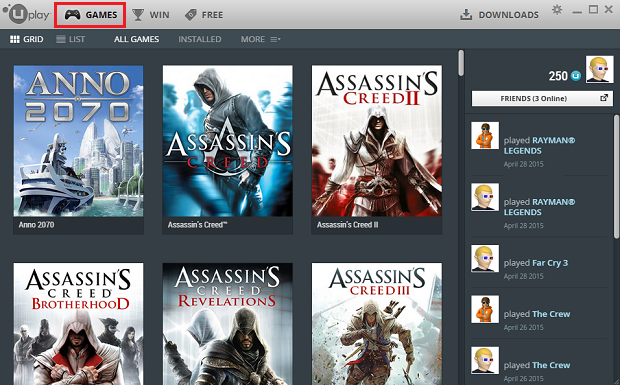This screenshot has width=620, height=385.
Task: Open The Crew link by orange-hoodie friend
Action: click(551, 314)
